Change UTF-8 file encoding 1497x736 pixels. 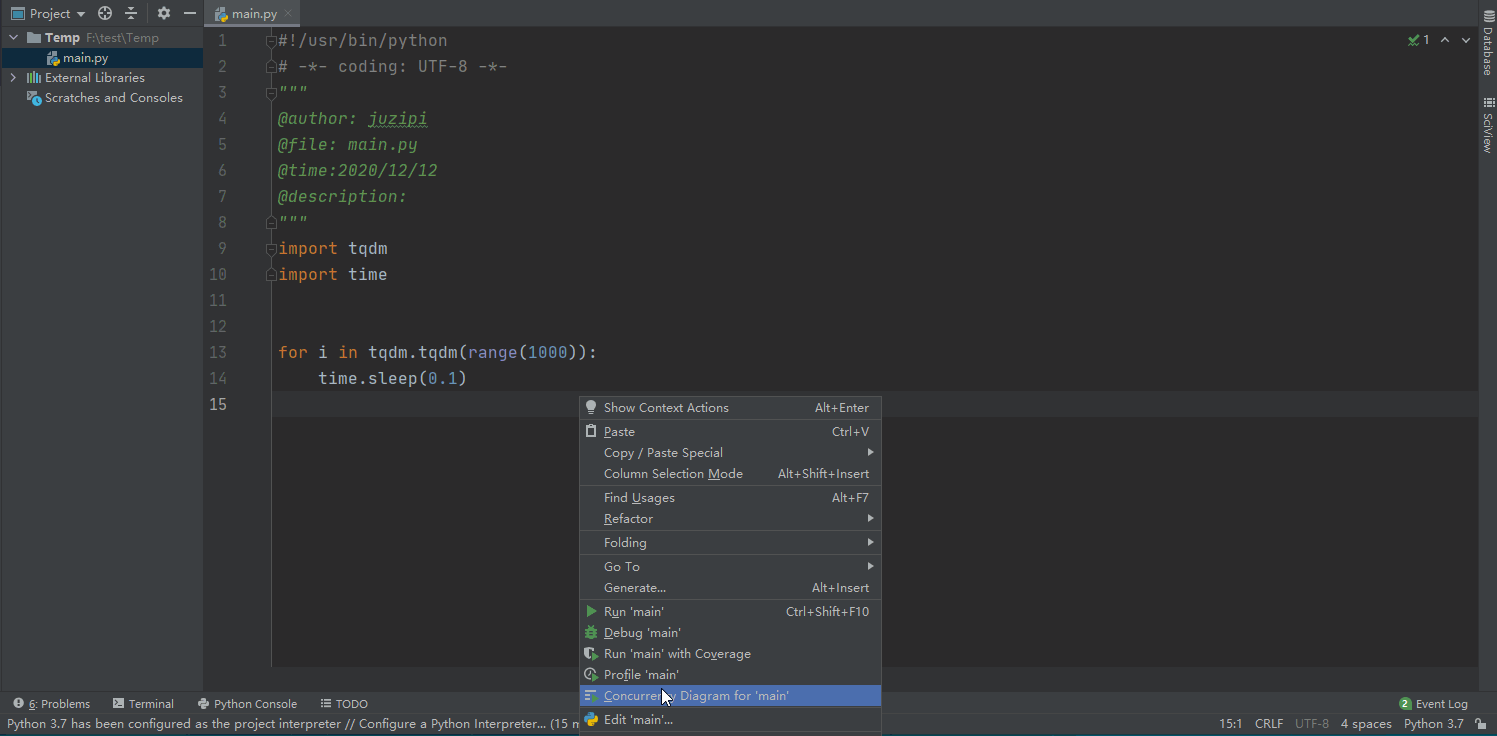pyautogui.click(x=1312, y=724)
